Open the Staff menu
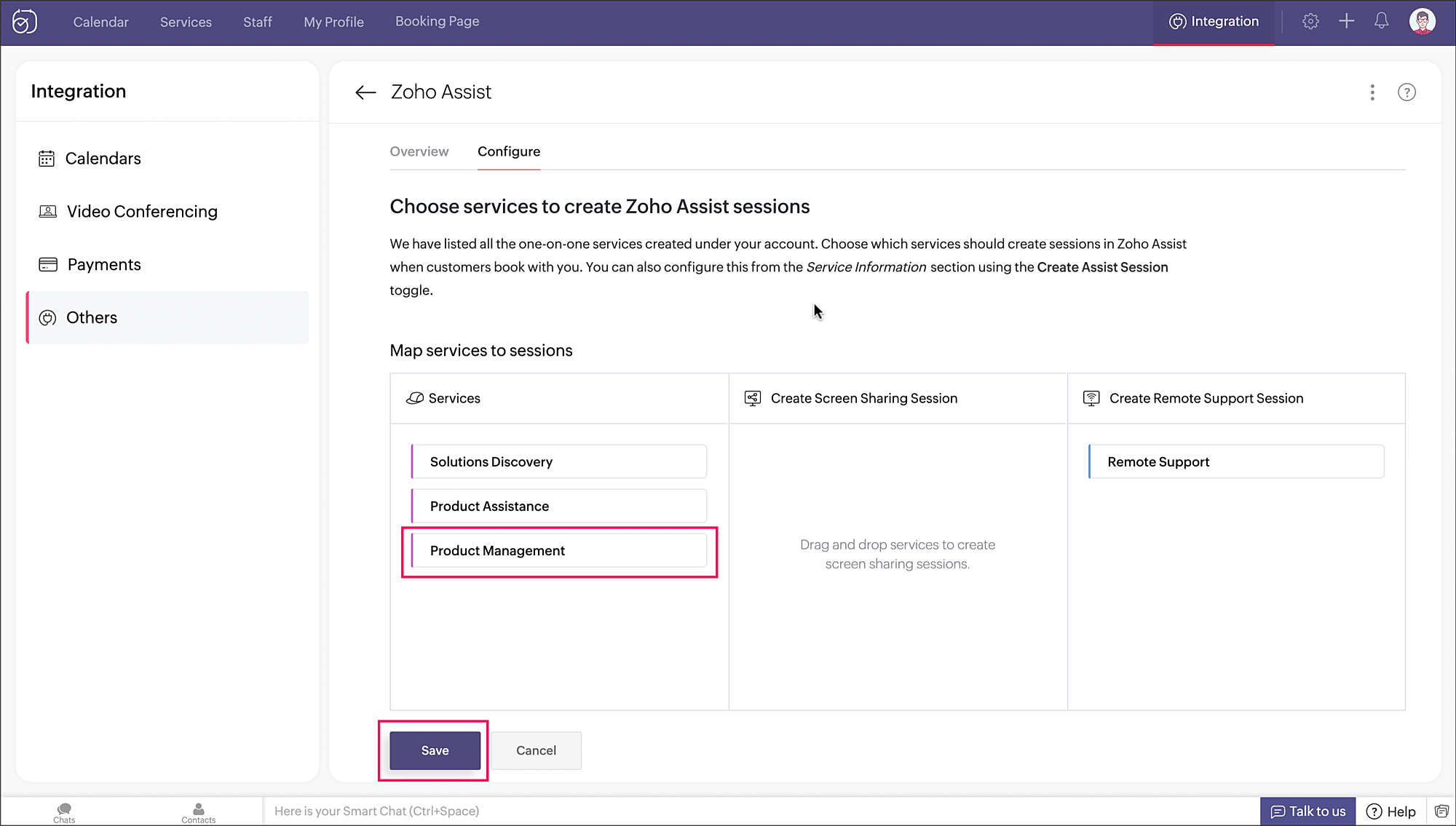1456x826 pixels. [x=258, y=22]
